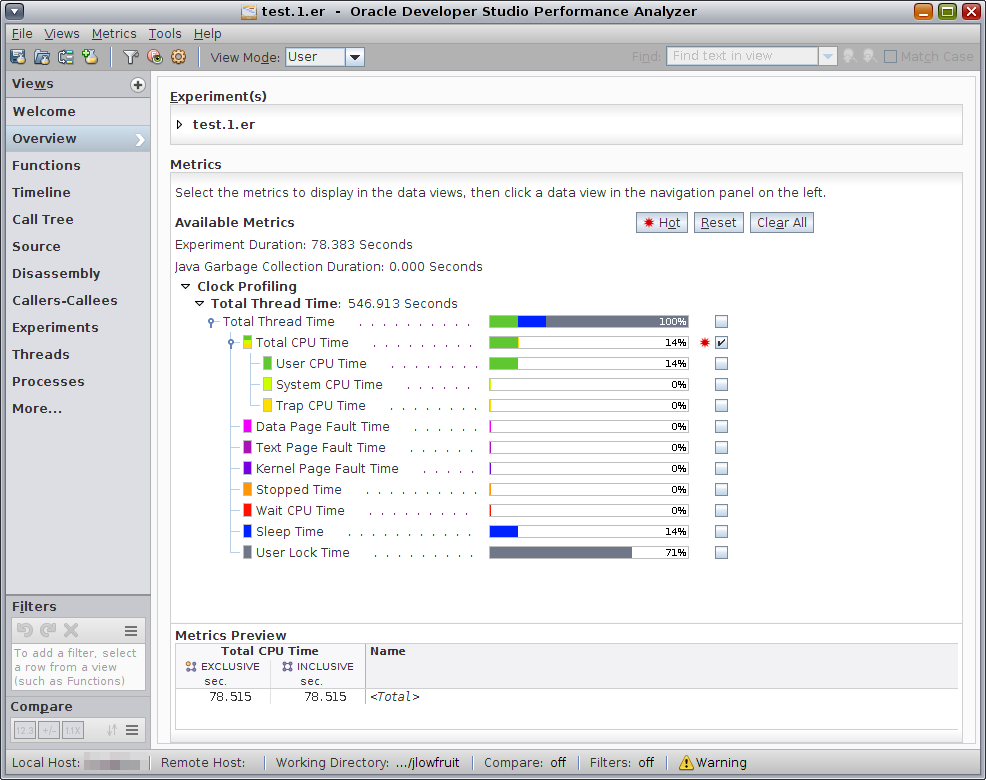Click the +/- delta compare button

(x=48, y=730)
